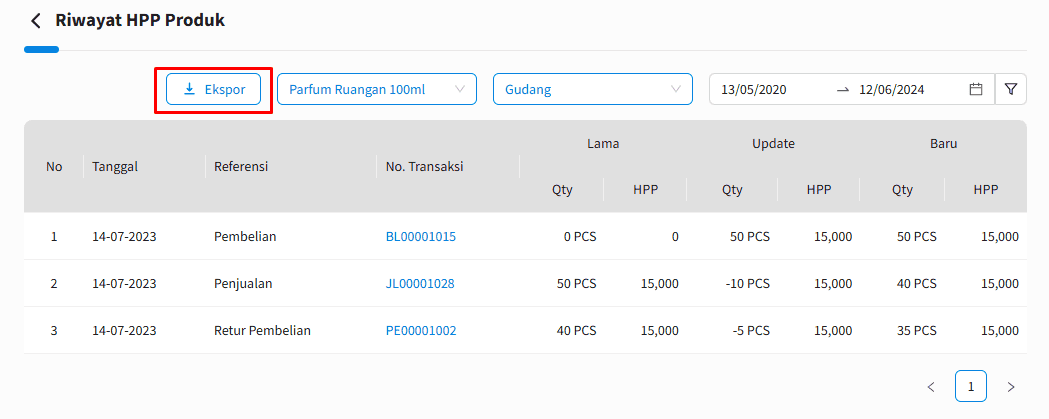The width and height of the screenshot is (1049, 419).
Task: Expand the Parfum Ruangan 100ml product dropdown
Action: coord(377,89)
